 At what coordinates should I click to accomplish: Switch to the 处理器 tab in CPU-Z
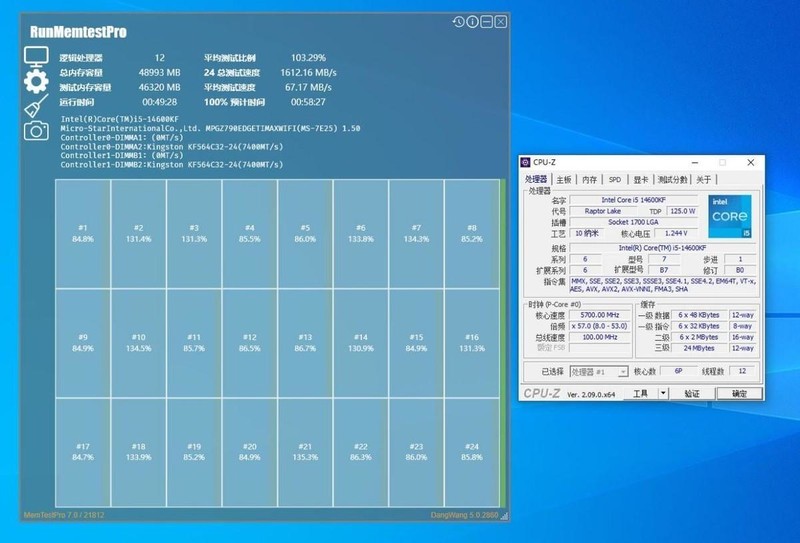536,180
